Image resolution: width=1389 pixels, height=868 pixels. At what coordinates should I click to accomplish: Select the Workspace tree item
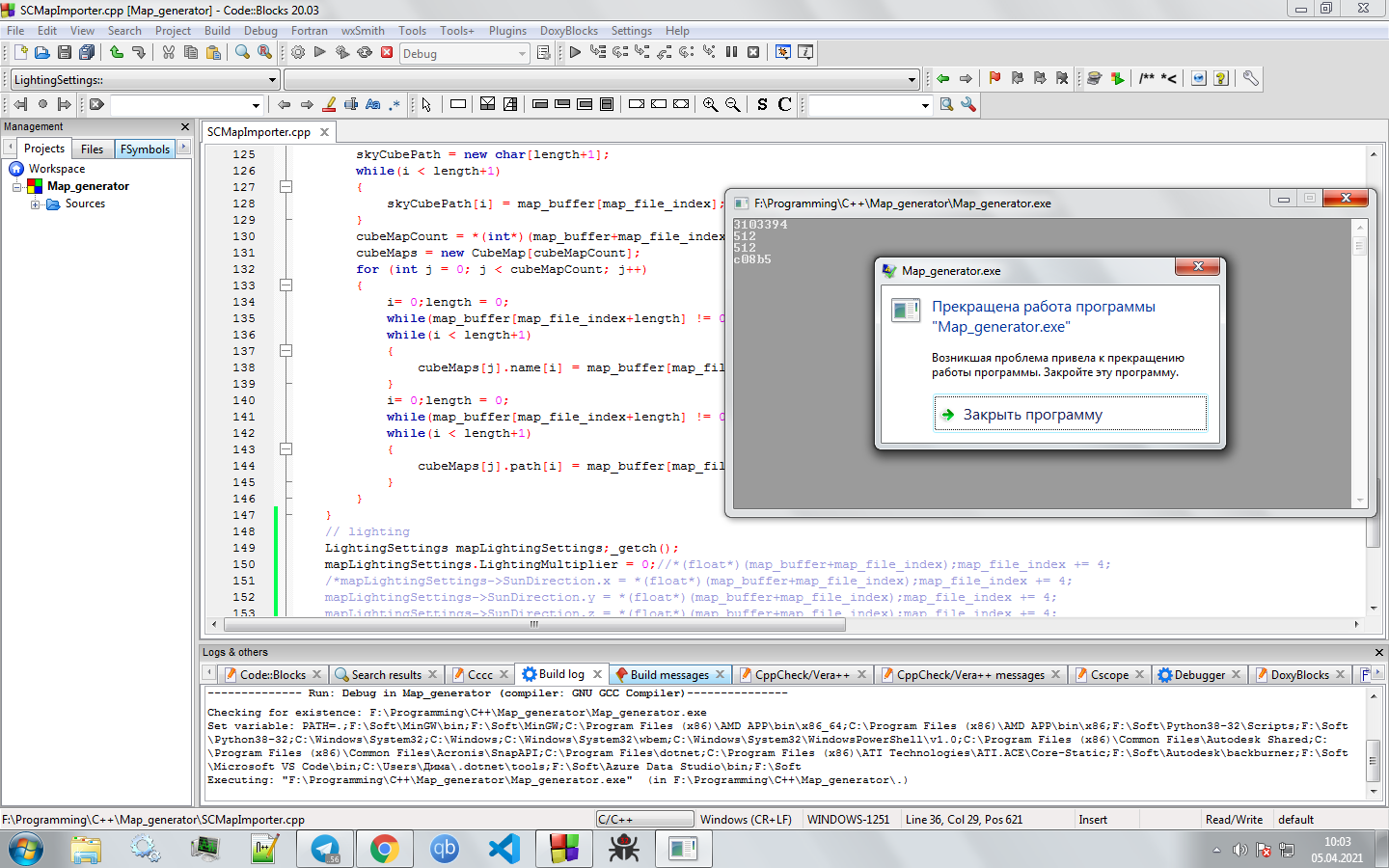click(57, 169)
